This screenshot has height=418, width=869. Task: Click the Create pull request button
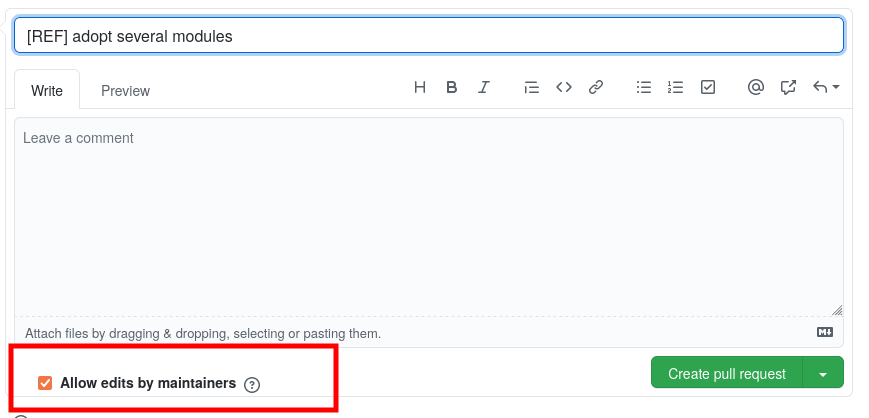[727, 374]
